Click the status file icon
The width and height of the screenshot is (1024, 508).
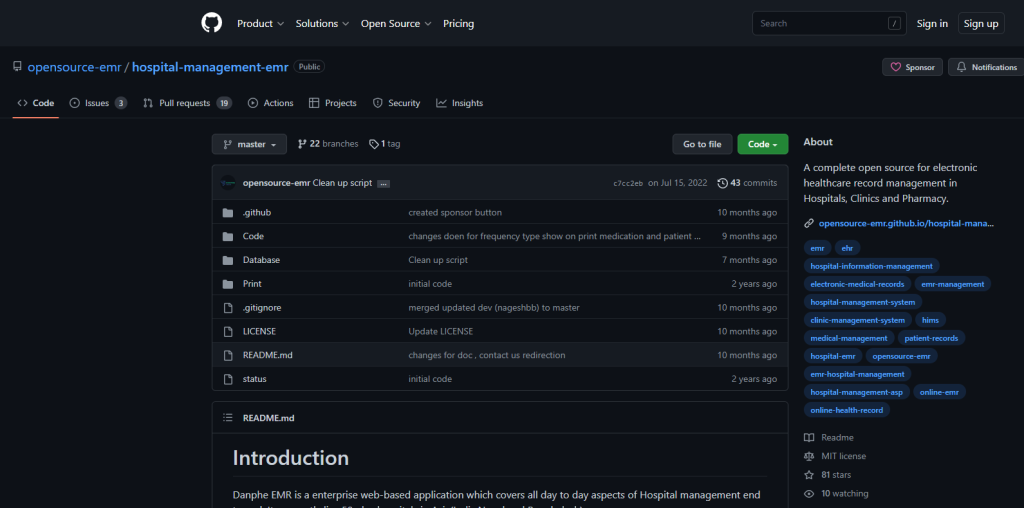click(x=228, y=379)
